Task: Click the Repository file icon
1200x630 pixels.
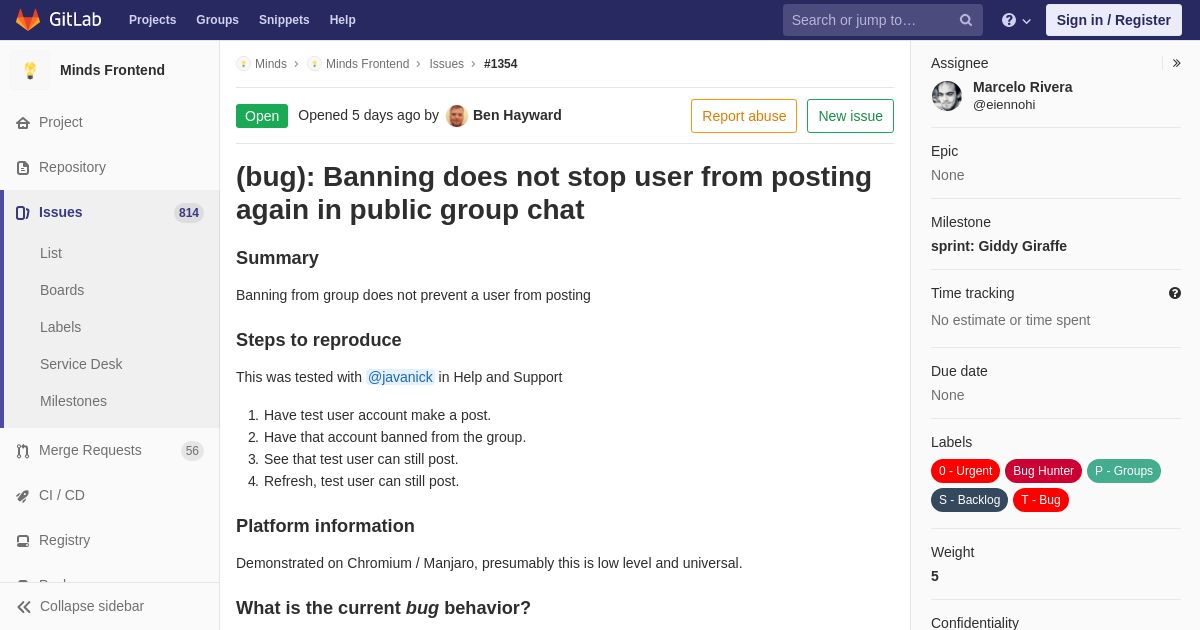Action: coord(23,168)
